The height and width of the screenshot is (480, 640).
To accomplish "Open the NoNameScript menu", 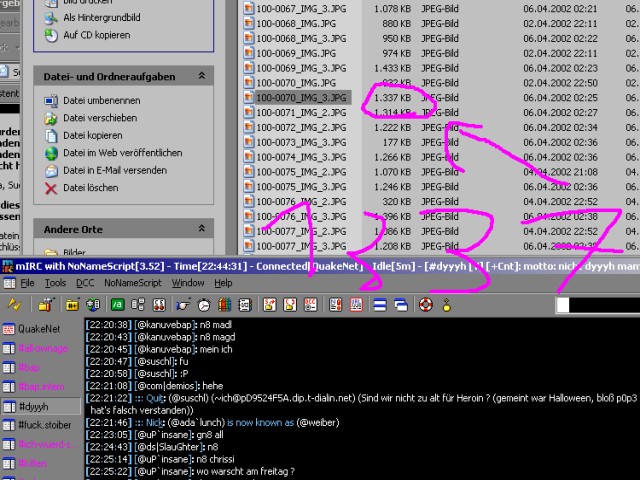I will point(133,283).
